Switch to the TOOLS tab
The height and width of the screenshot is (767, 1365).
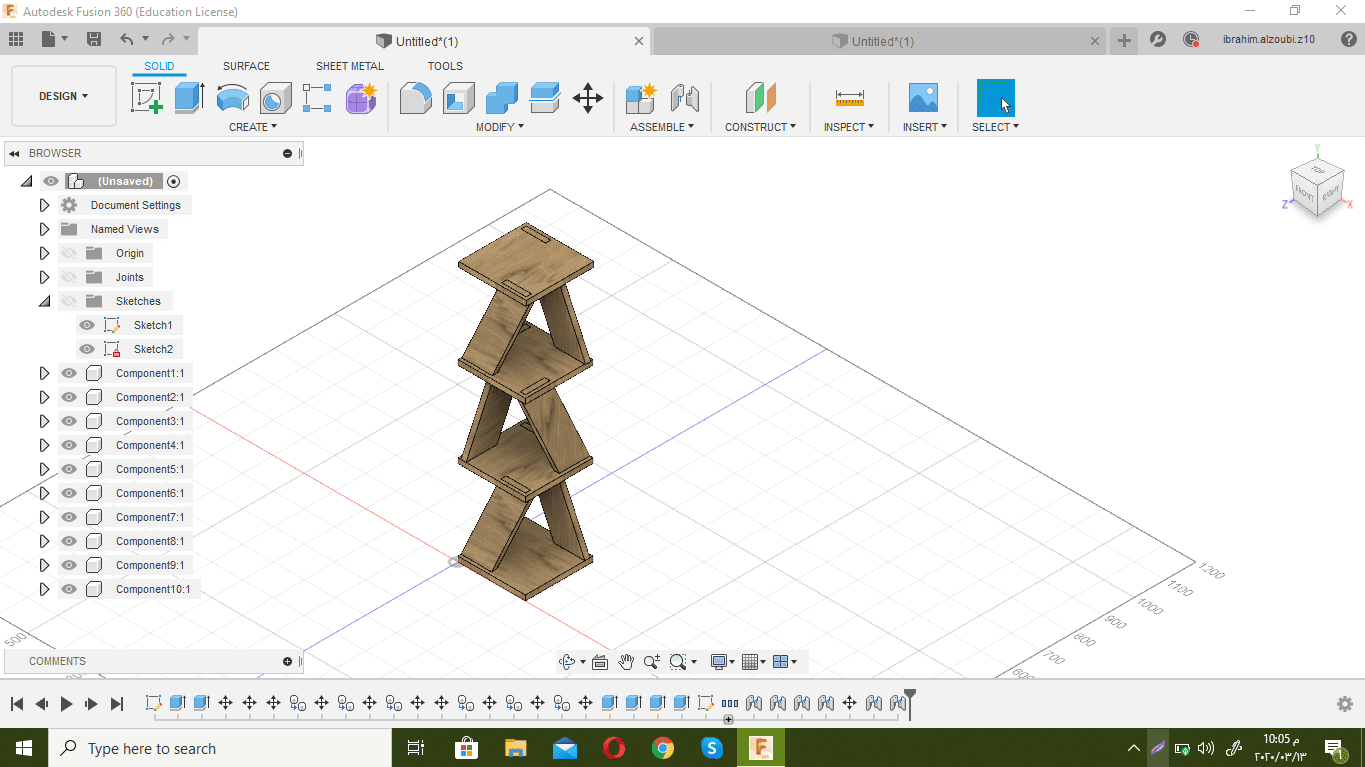point(445,66)
